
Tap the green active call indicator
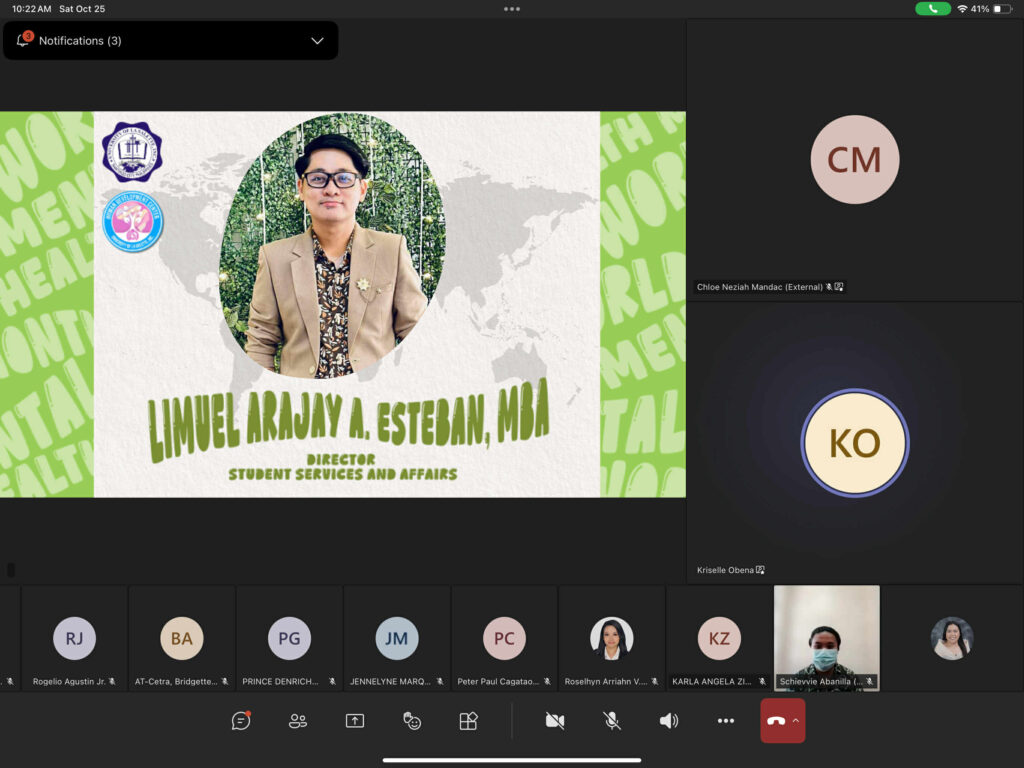933,9
